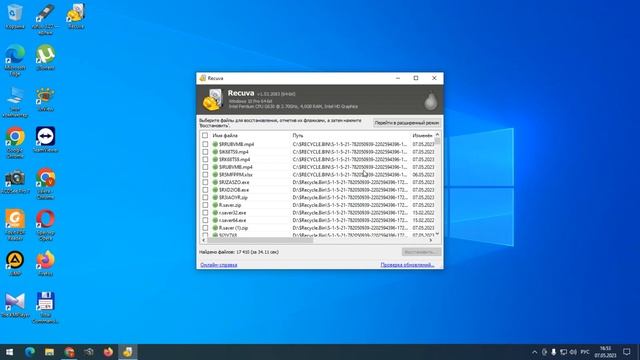
Task: Open Edge from the taskbar
Action: [30, 352]
